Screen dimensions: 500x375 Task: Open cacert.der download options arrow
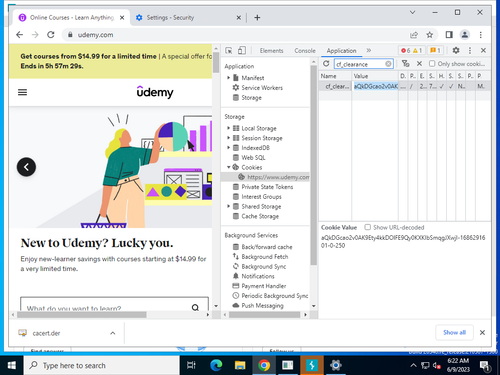pyautogui.click(x=113, y=333)
